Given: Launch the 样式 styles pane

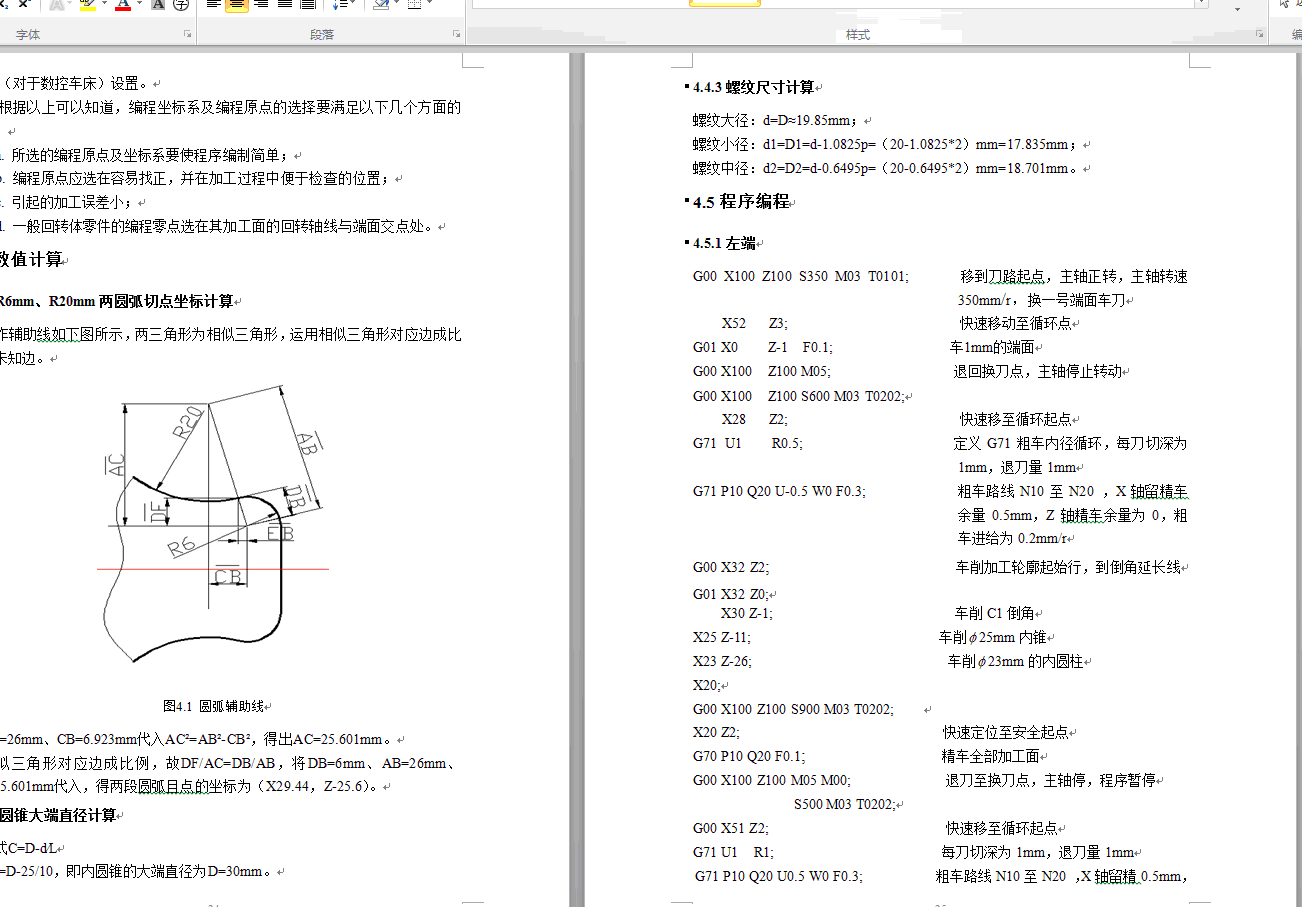Looking at the screenshot, I should click(1258, 35).
